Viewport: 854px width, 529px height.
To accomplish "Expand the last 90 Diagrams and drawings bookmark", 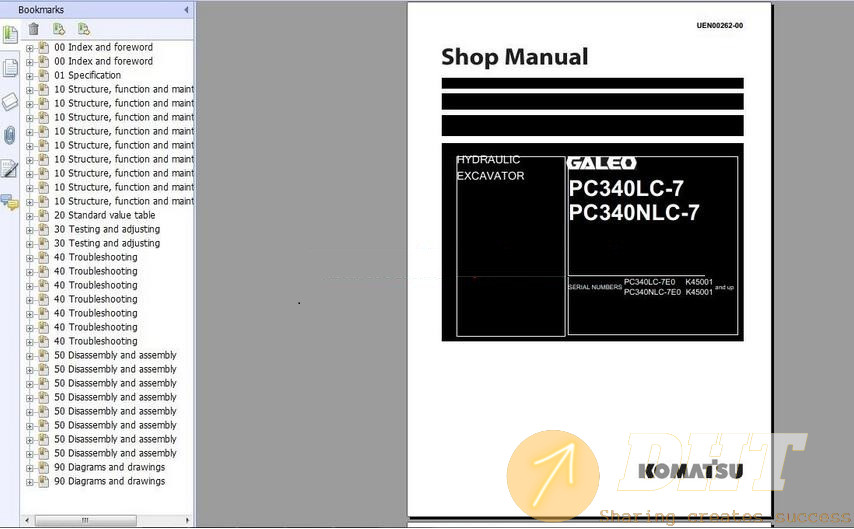I will (x=29, y=482).
